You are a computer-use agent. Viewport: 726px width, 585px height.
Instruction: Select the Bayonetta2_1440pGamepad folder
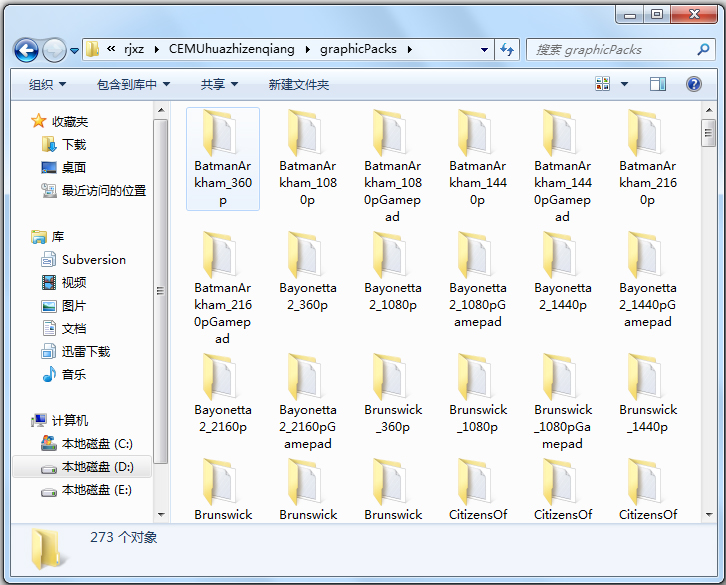tap(648, 281)
